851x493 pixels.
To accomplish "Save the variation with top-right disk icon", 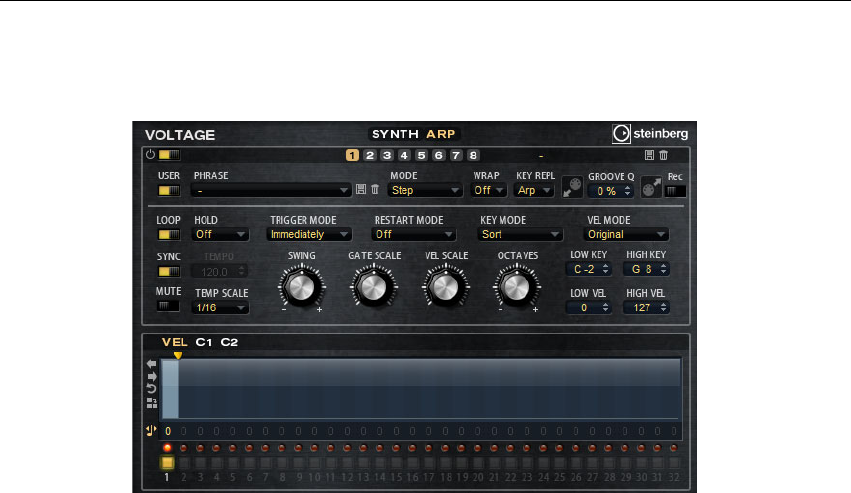I will click(649, 155).
